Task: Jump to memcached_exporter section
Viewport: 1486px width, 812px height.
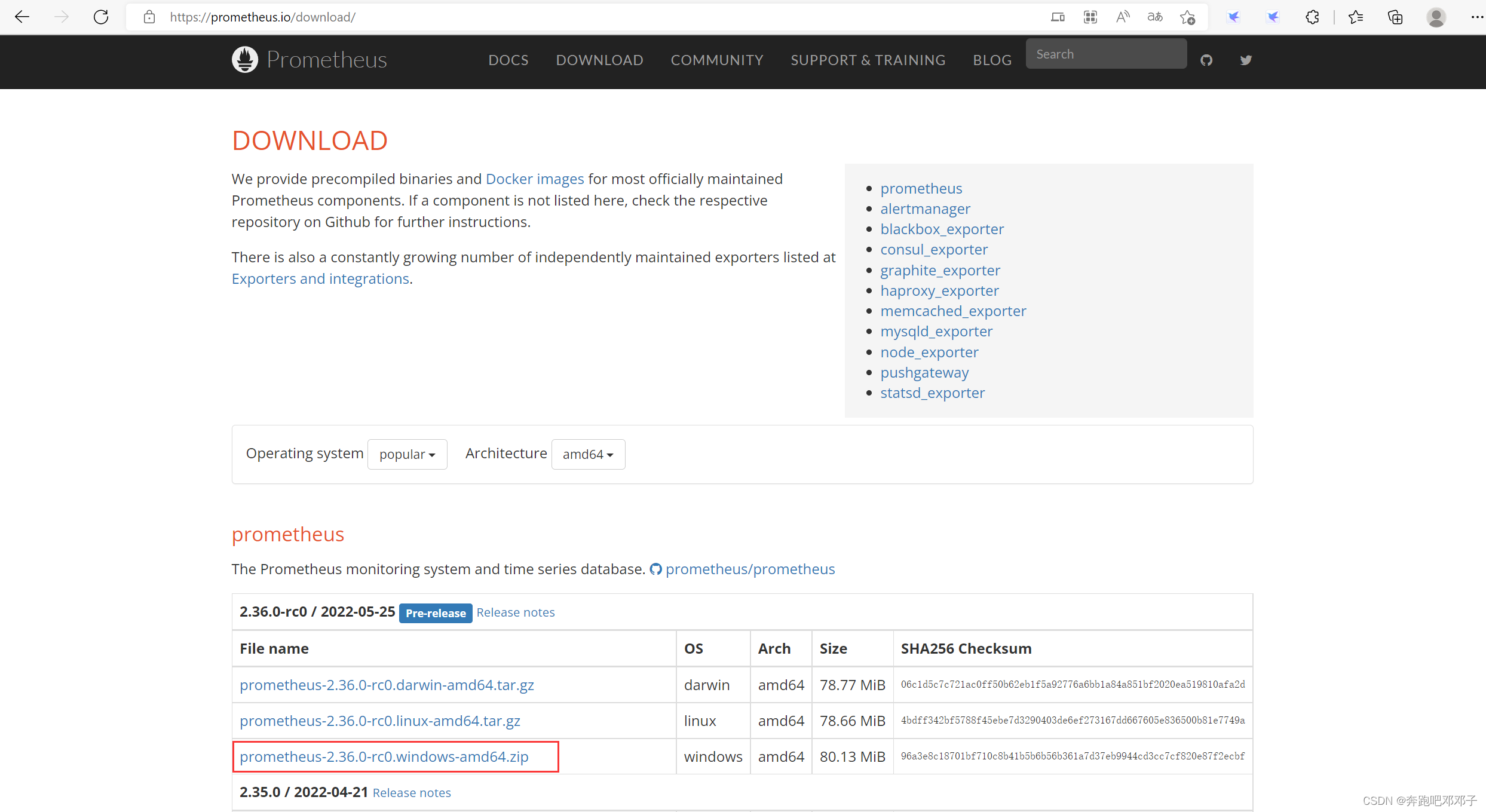Action: coord(953,311)
